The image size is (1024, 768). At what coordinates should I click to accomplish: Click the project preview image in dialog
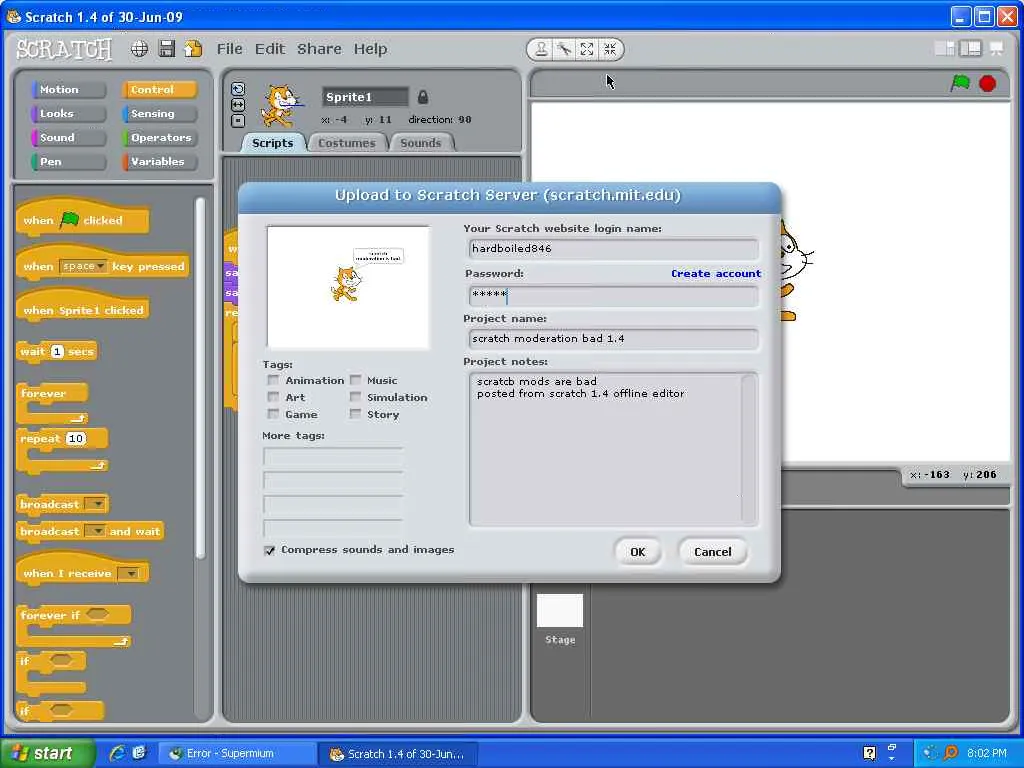348,287
